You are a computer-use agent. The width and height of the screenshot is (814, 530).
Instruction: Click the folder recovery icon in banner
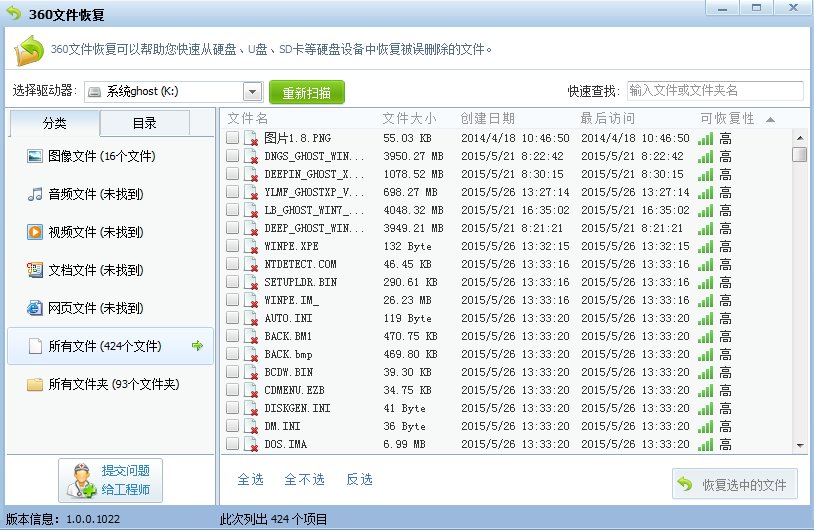[29, 50]
